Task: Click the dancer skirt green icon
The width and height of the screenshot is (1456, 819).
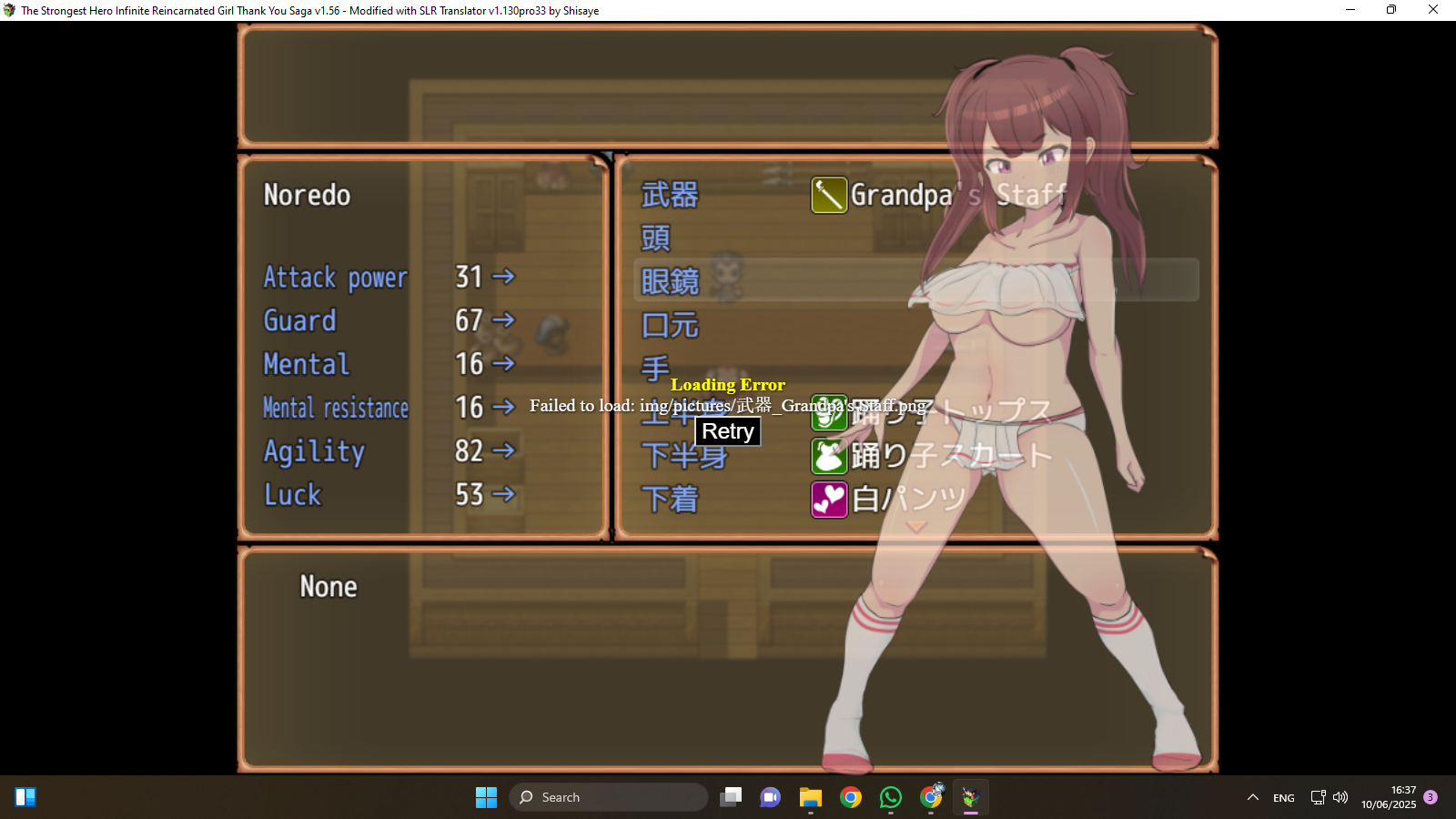Action: click(828, 456)
